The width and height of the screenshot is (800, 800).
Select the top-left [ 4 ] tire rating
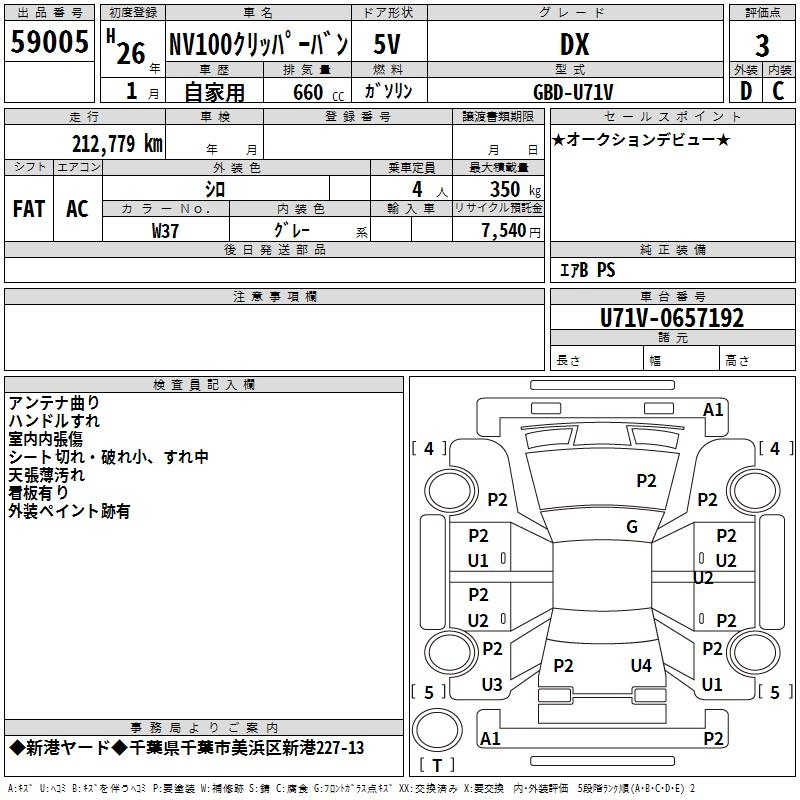pos(429,449)
